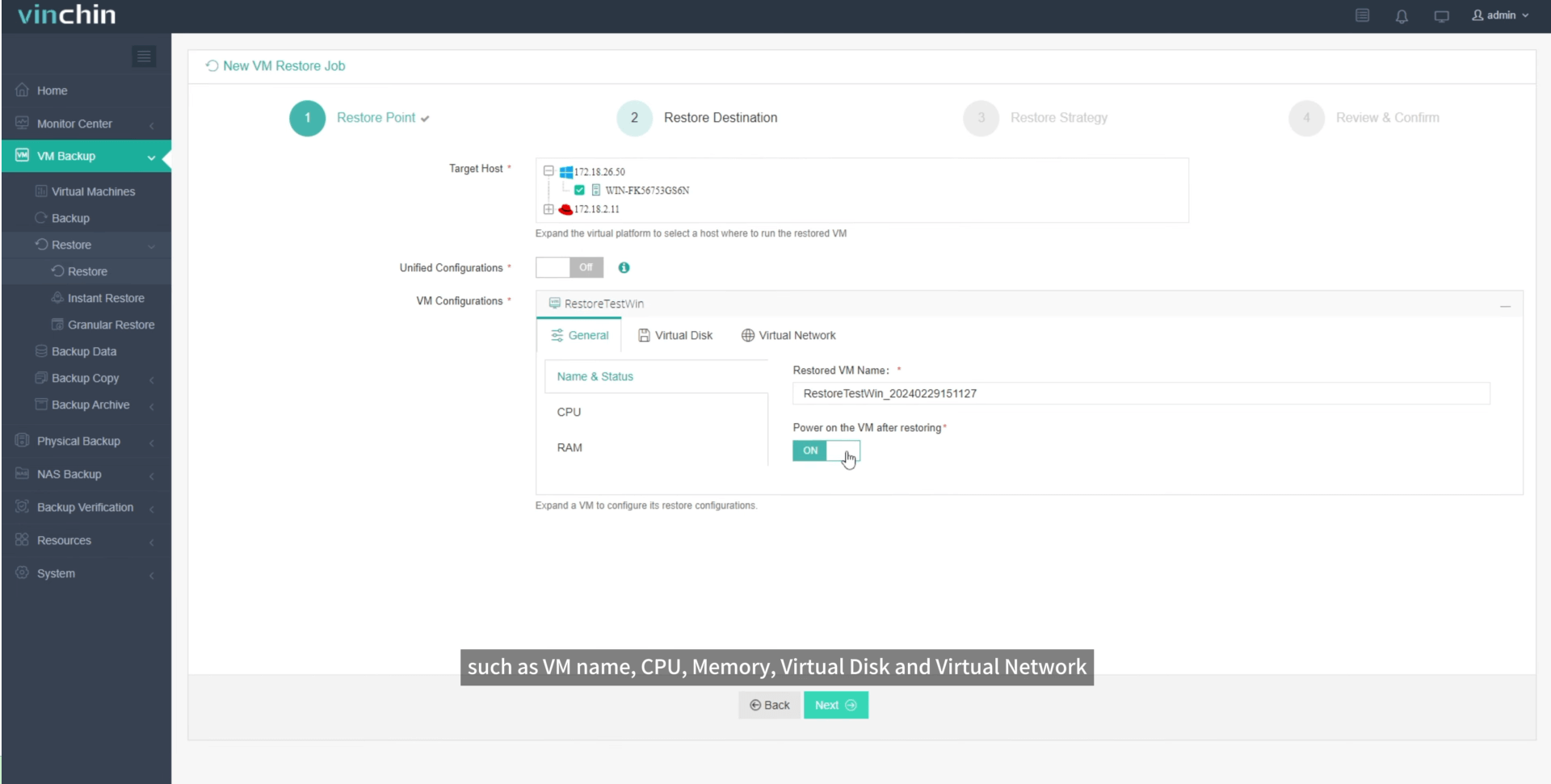Collapse the VM Backup menu
1551x784 pixels.
point(86,156)
